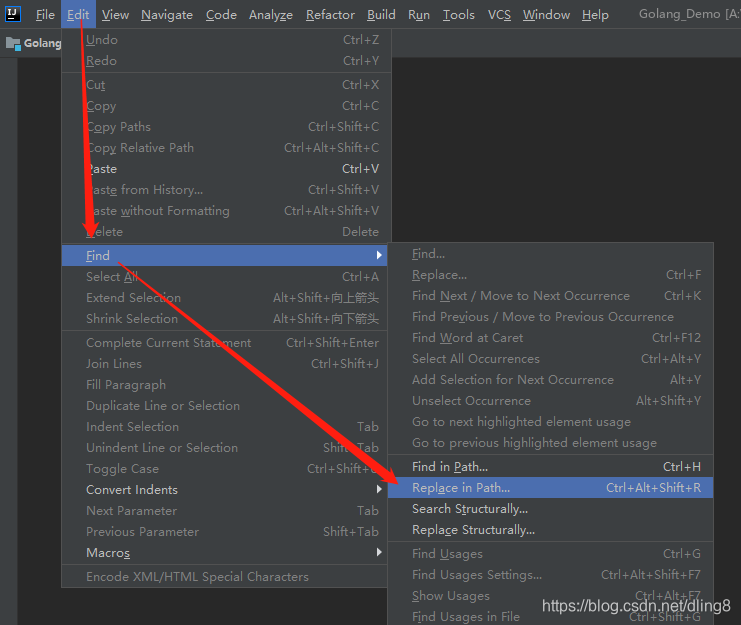Open the Build menu

381,15
